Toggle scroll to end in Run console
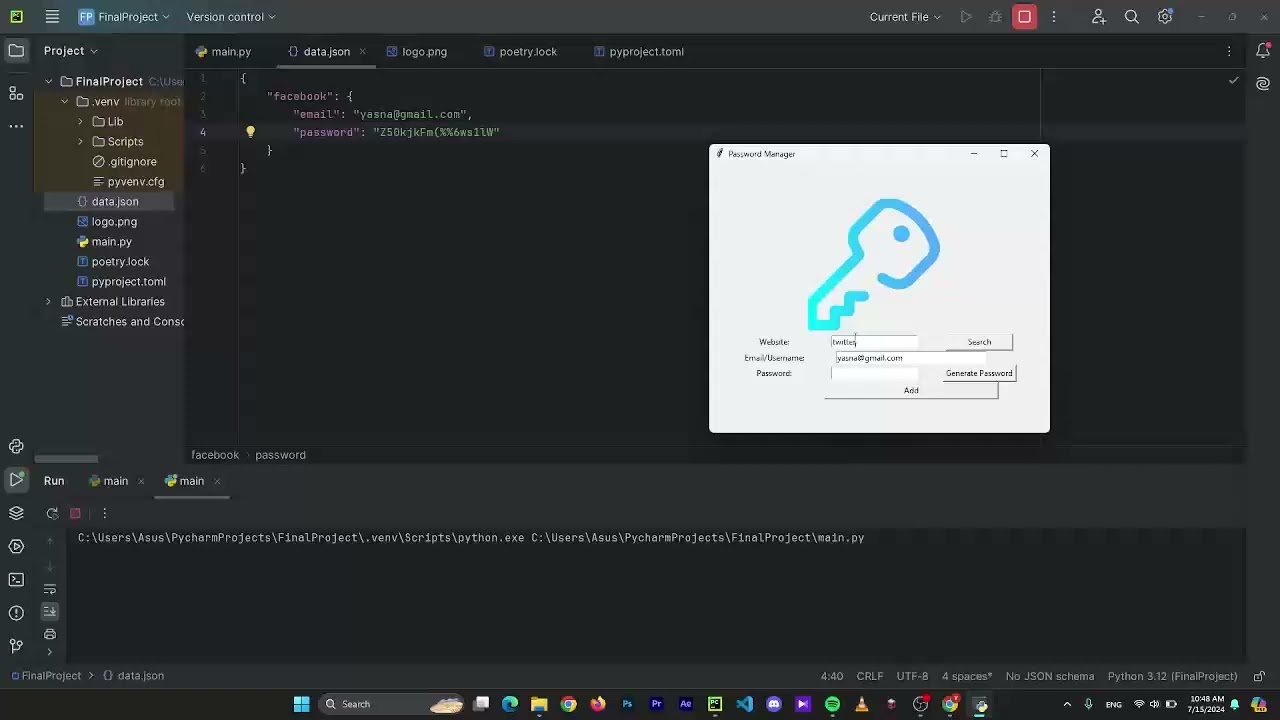The height and width of the screenshot is (720, 1280). tap(50, 611)
